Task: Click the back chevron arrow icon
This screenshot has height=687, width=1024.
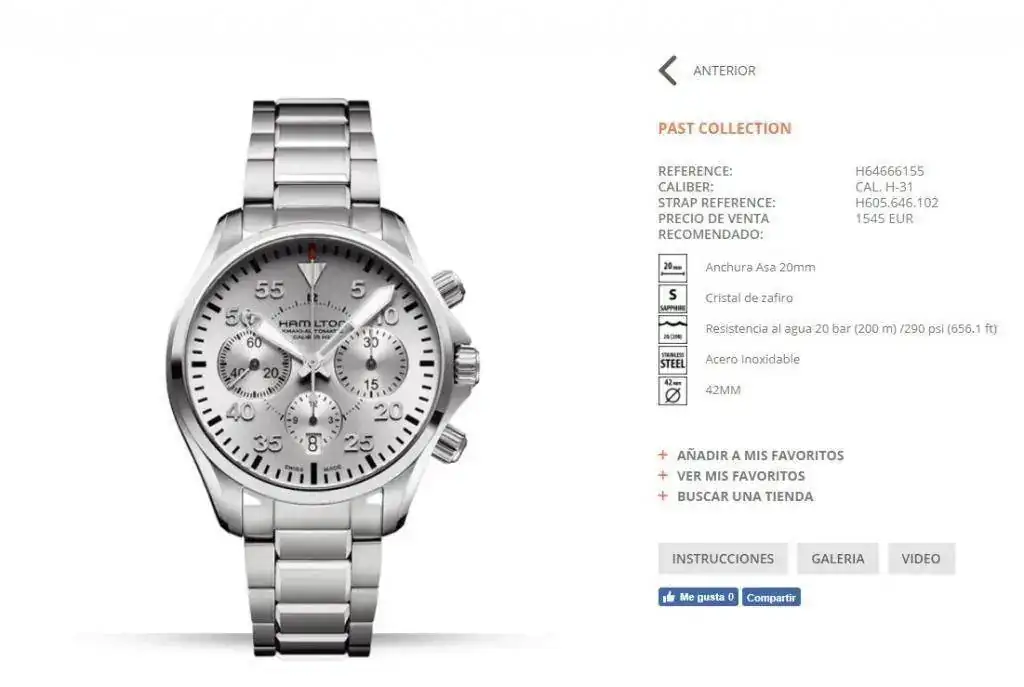Action: pyautogui.click(x=667, y=71)
